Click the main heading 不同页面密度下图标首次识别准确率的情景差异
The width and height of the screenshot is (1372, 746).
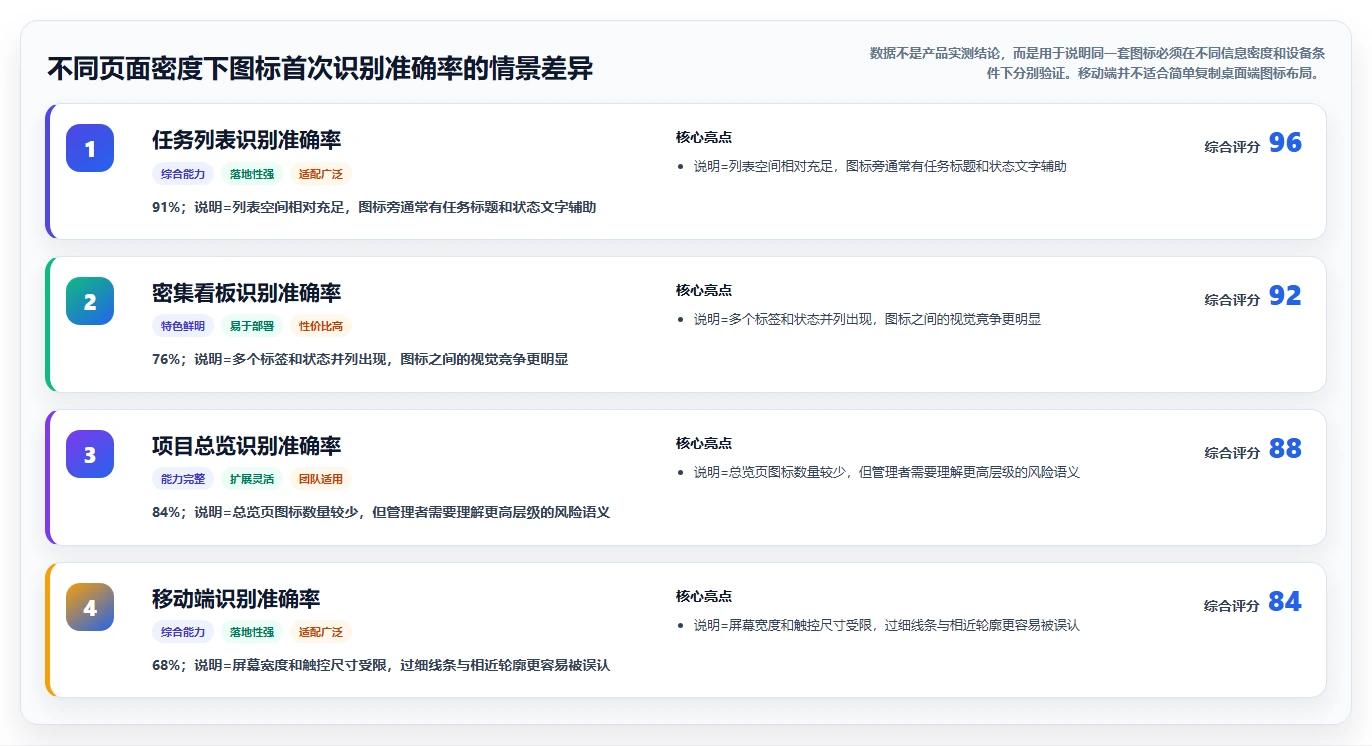coord(320,68)
